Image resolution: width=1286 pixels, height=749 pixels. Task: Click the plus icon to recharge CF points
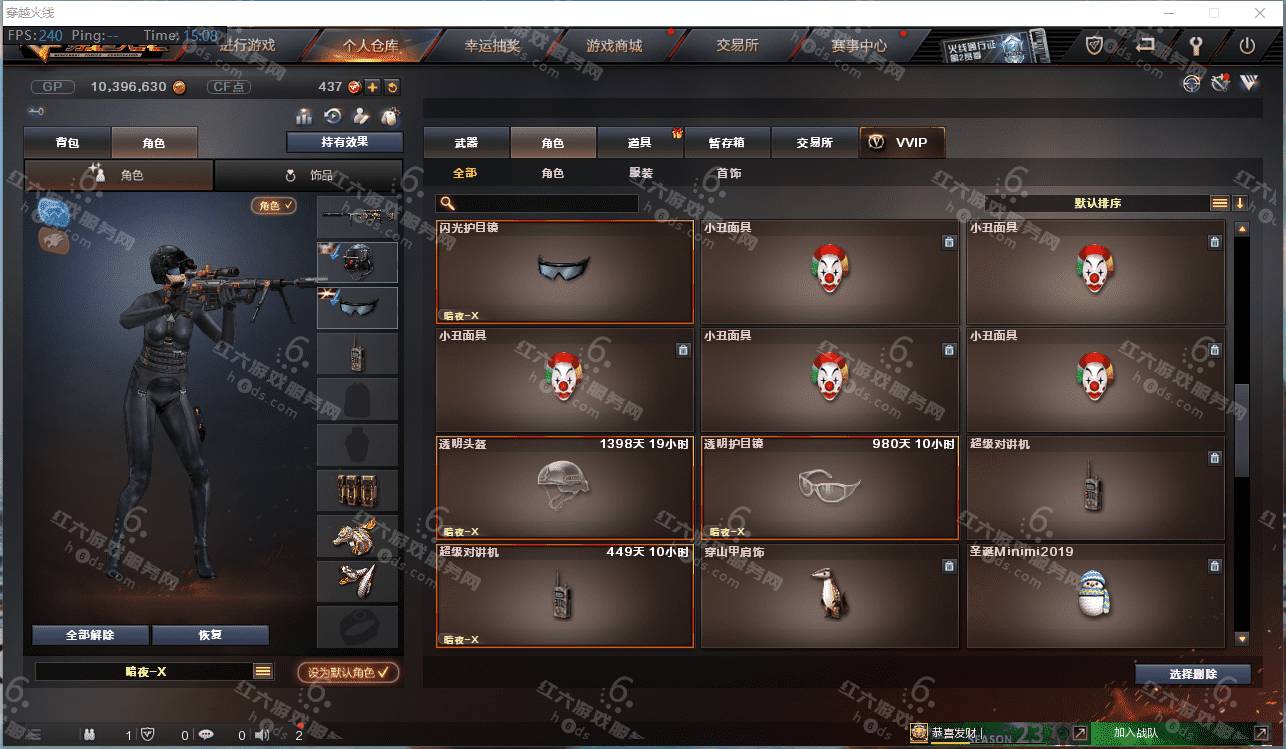coord(372,87)
